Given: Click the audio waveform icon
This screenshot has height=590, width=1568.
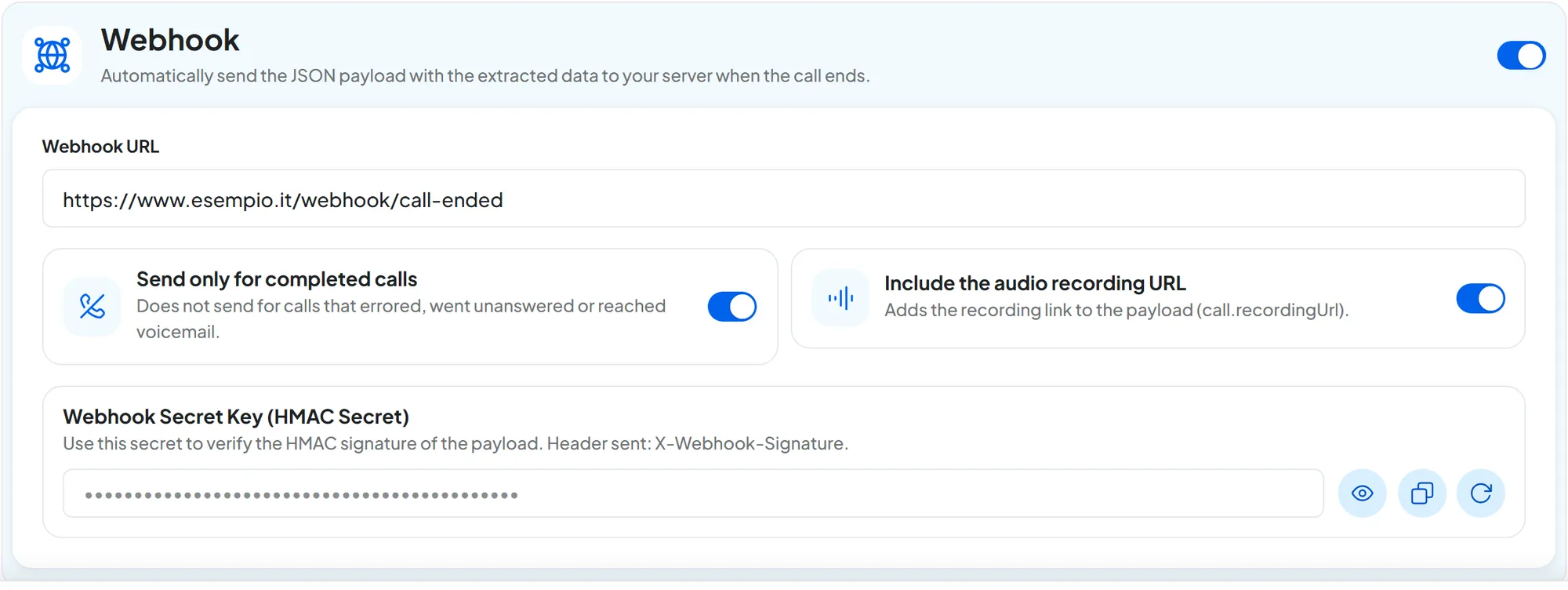Looking at the screenshot, I should [840, 298].
